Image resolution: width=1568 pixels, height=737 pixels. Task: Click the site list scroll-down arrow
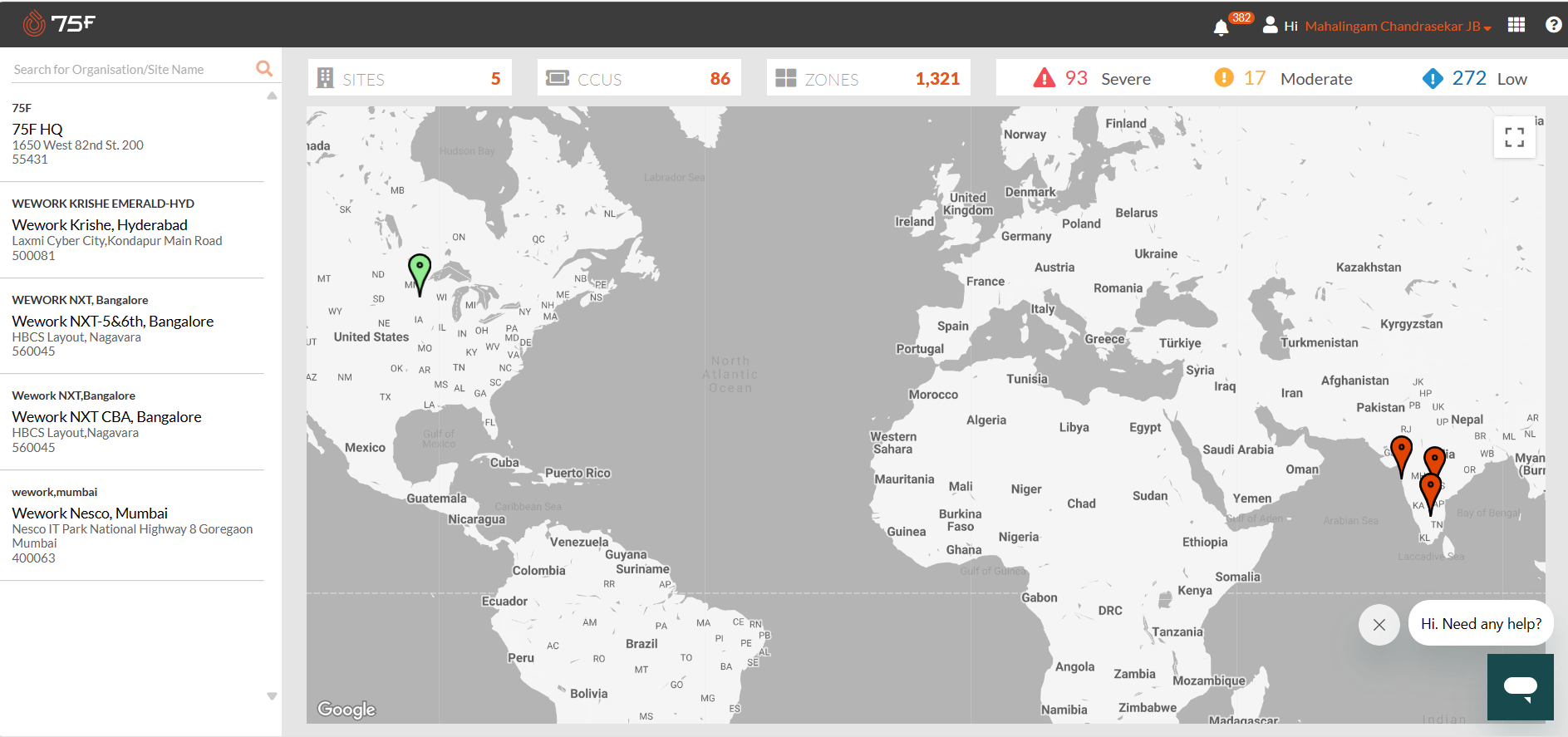coord(272,696)
